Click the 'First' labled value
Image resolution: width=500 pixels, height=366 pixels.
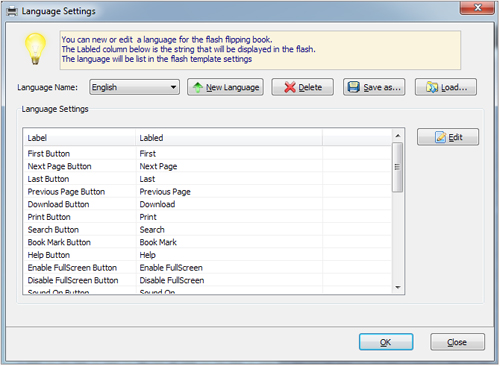tap(148, 154)
